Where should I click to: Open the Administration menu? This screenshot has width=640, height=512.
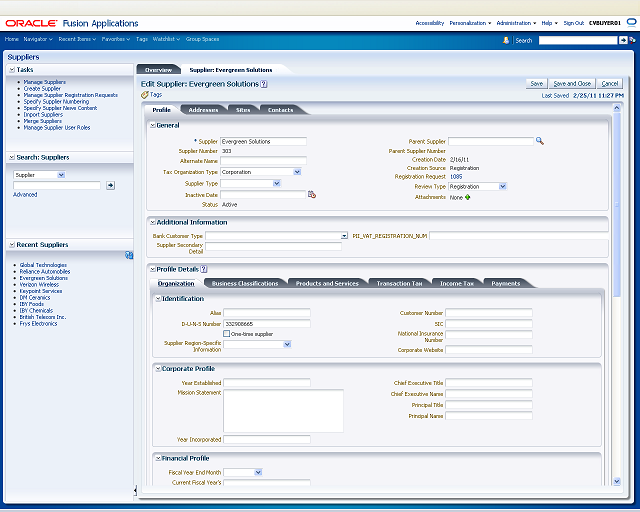pyautogui.click(x=516, y=23)
